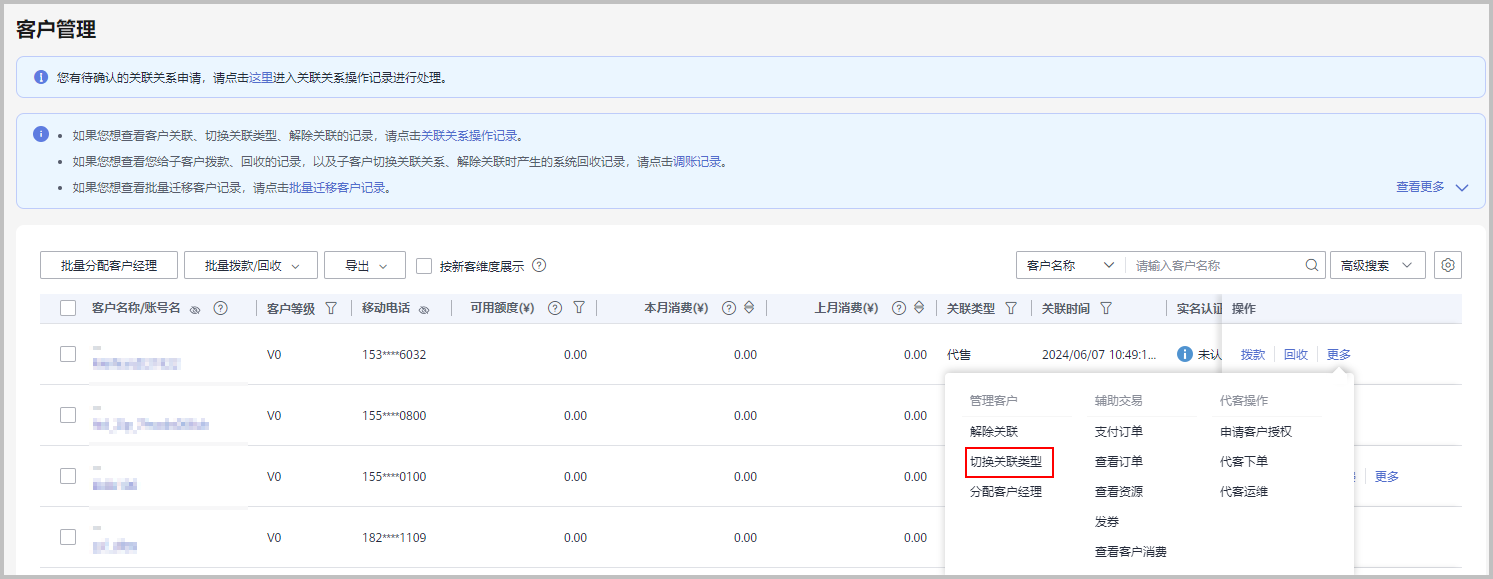Enable the 按新客维度展示 checkbox
This screenshot has width=1493, height=579.
(424, 266)
